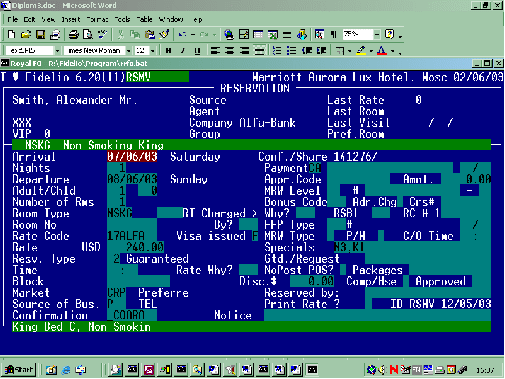The image size is (505, 379).
Task: Click the Decrease Indent icon
Action: point(307,50)
